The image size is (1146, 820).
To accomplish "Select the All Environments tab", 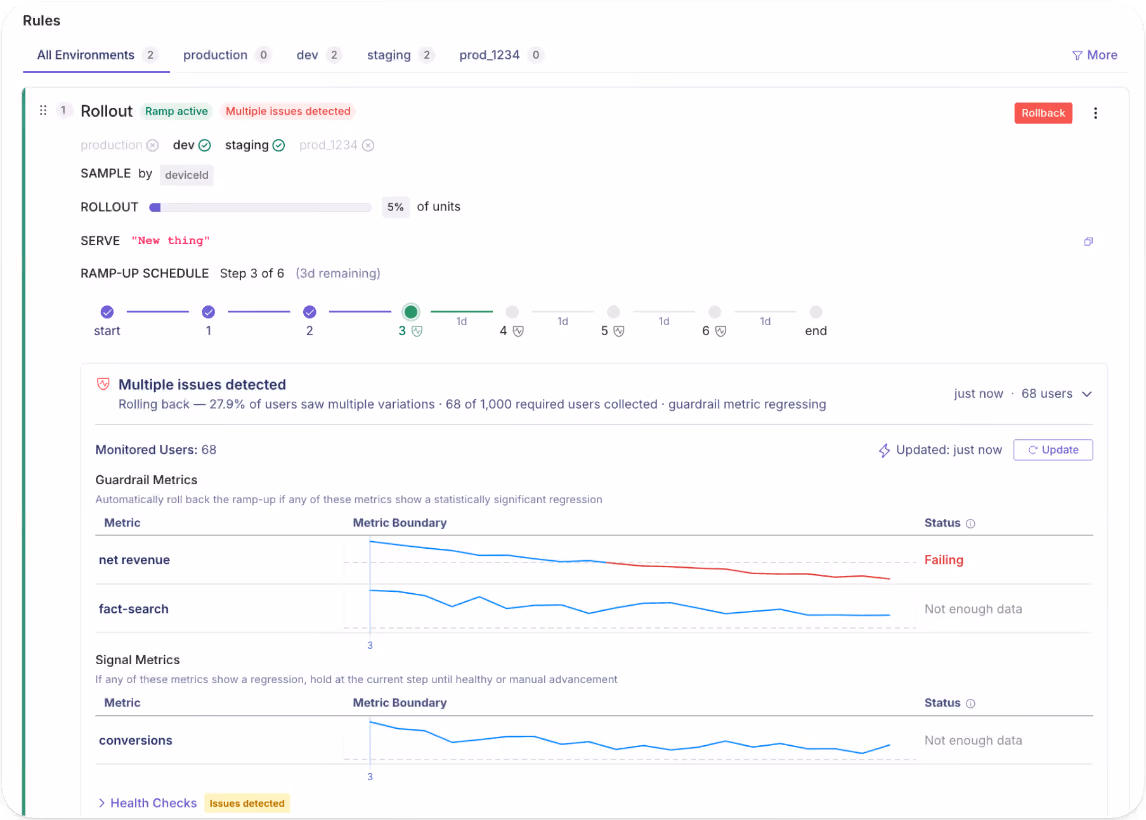I will click(x=96, y=55).
